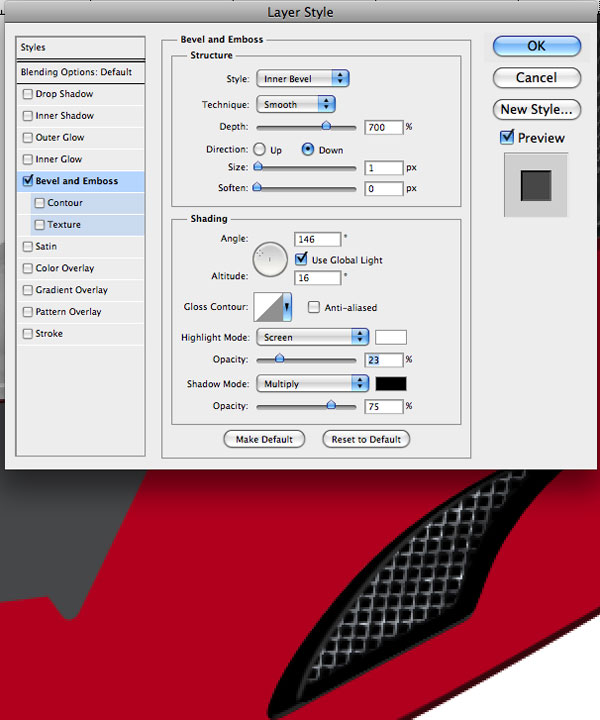Viewport: 600px width, 720px height.
Task: Click the Gloss Contour curve thumbnail
Action: point(269,307)
